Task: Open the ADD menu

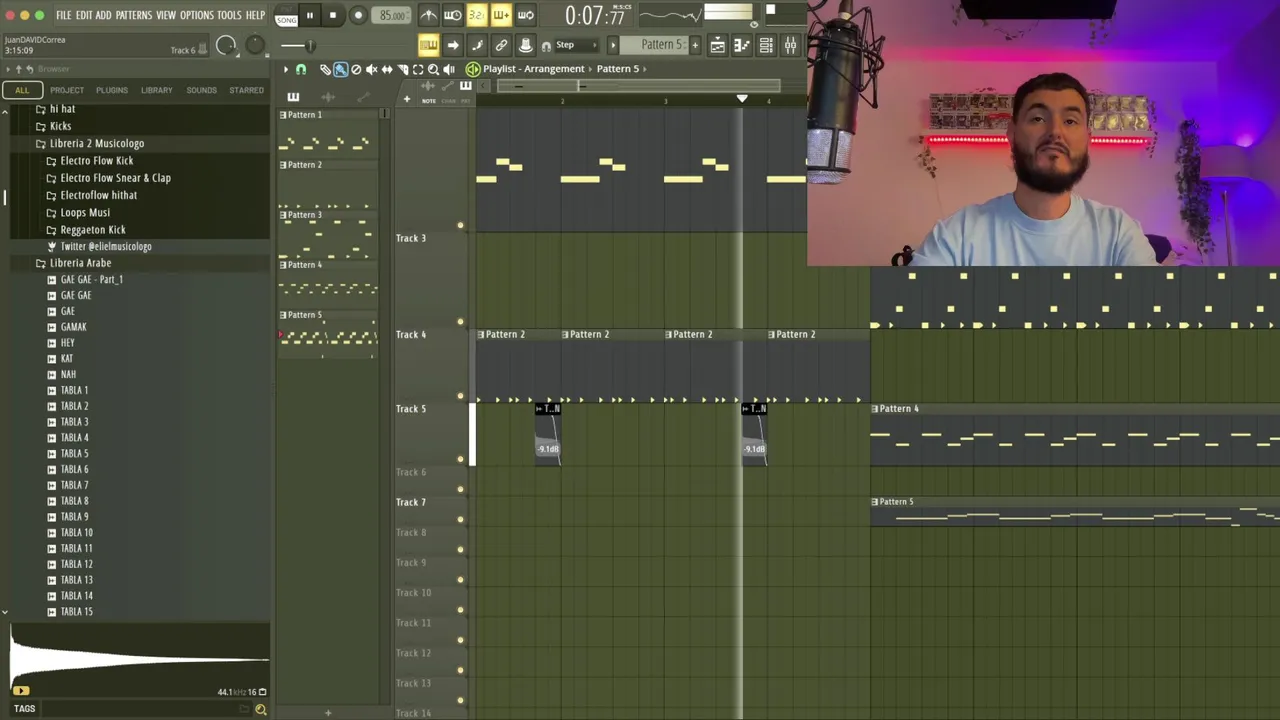Action: coord(103,15)
